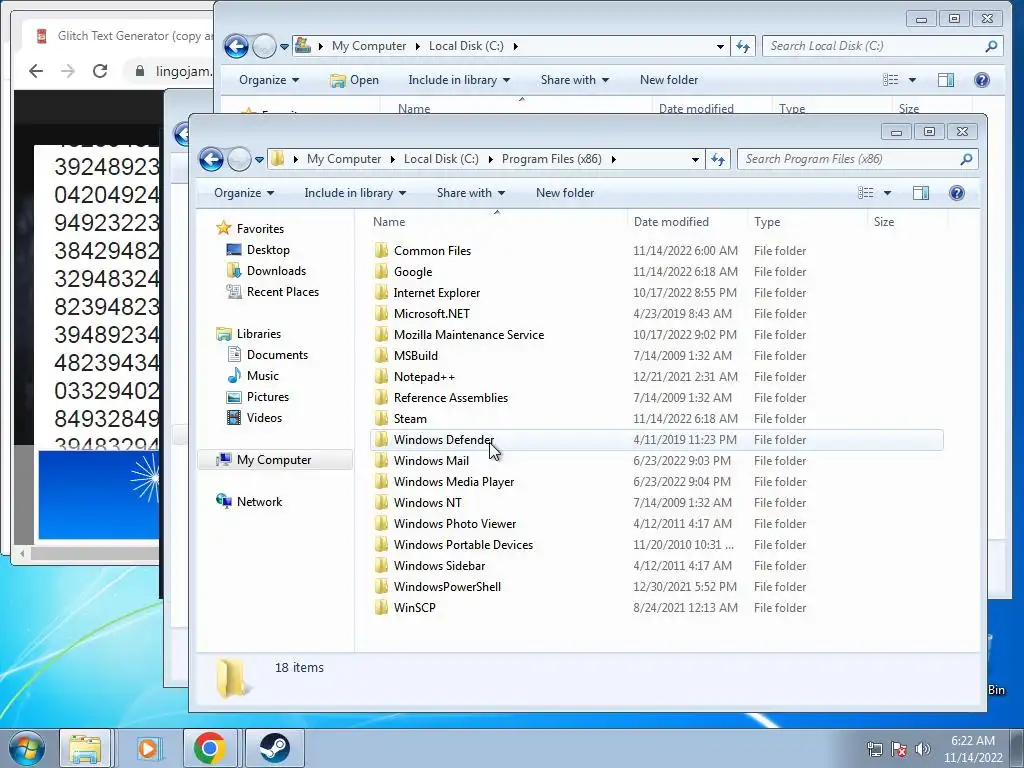Click volume icon in system tray
Screen dimensions: 1024x768
pyautogui.click(x=922, y=749)
